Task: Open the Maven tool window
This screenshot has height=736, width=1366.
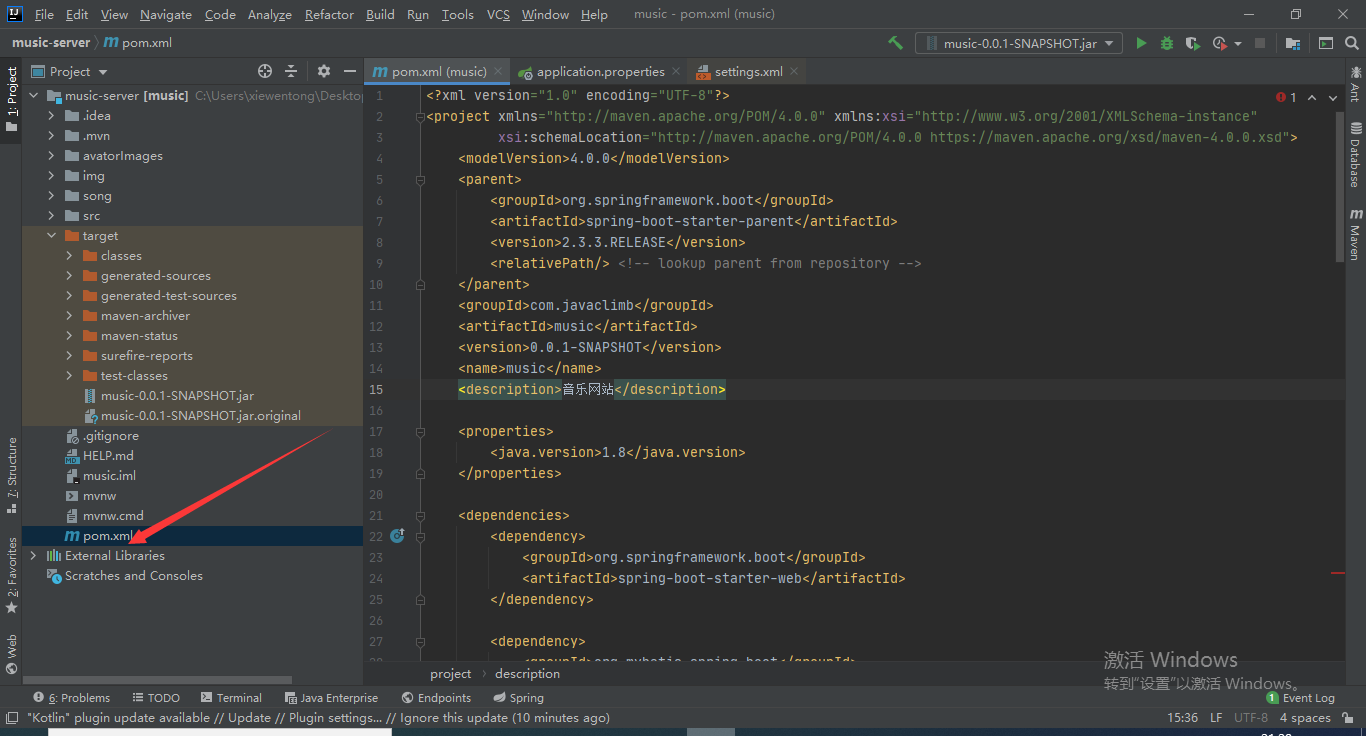Action: tap(1355, 234)
